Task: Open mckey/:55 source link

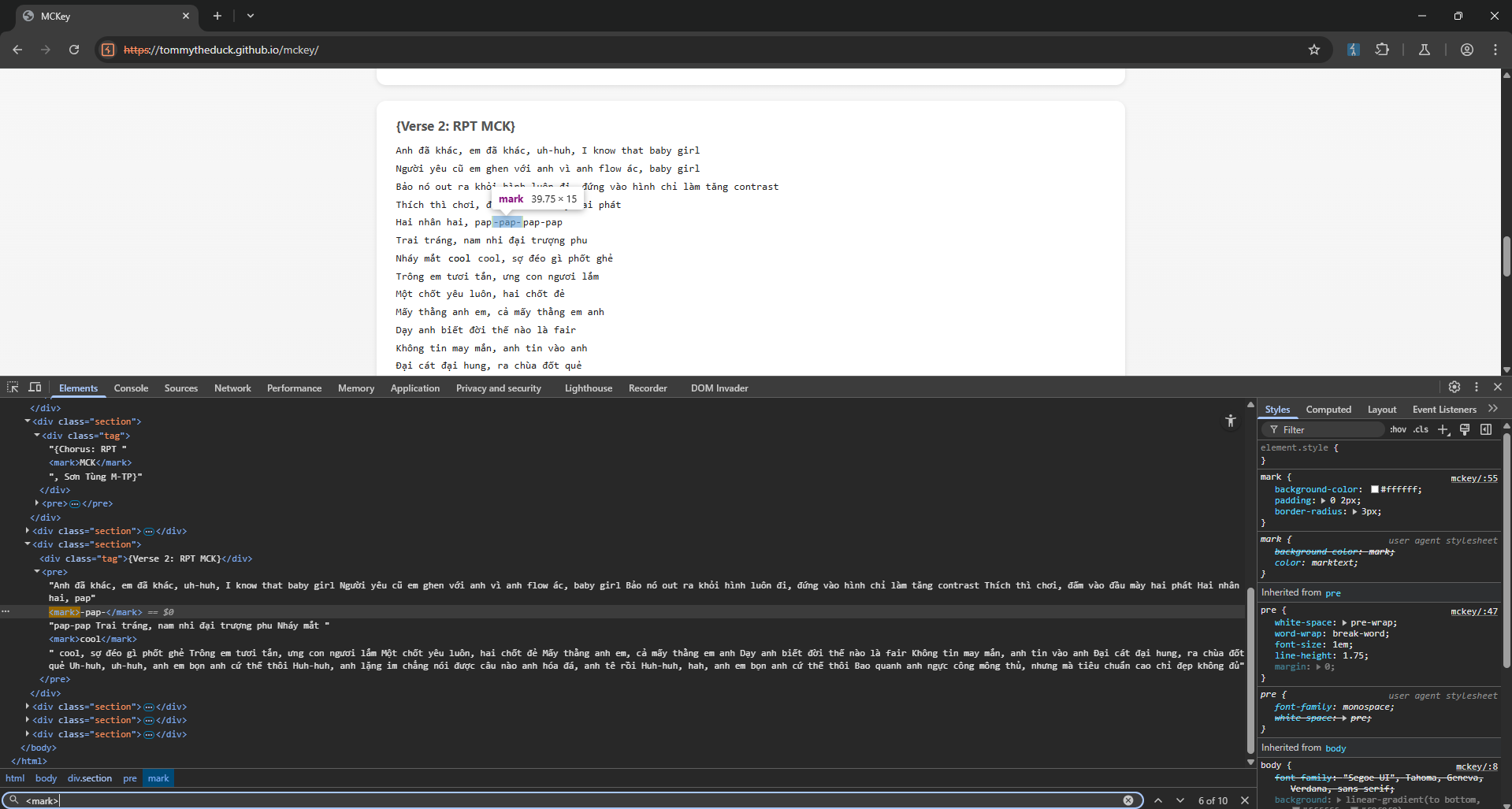Action: [1474, 478]
